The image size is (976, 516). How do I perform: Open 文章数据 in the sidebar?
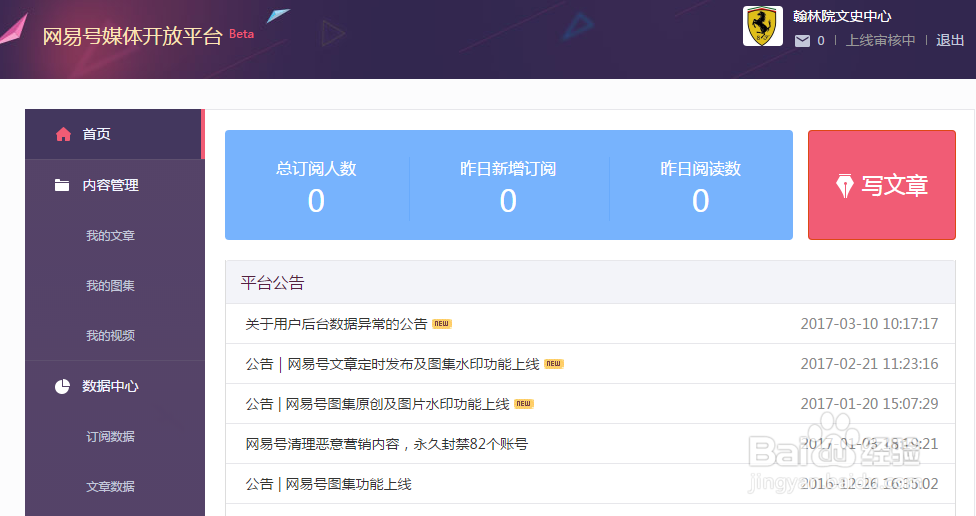coord(110,487)
